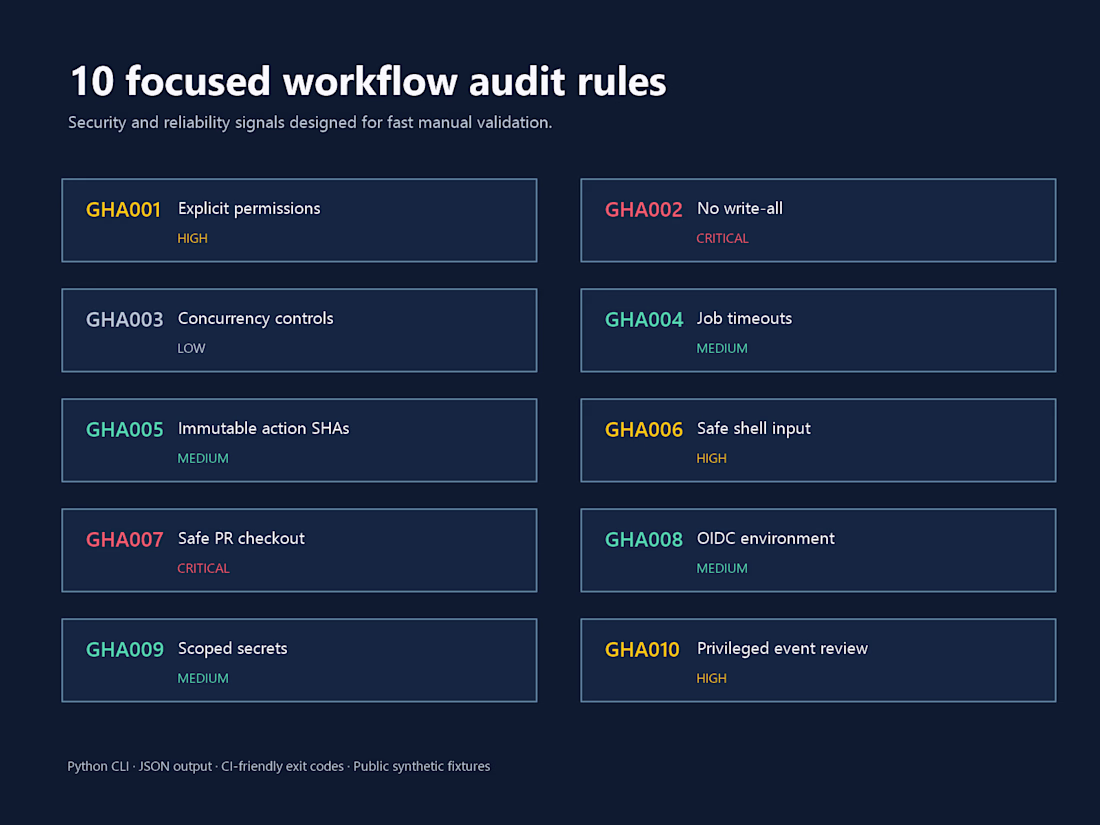
Task: Select the "Safe shell input" rule title
Action: tap(753, 429)
